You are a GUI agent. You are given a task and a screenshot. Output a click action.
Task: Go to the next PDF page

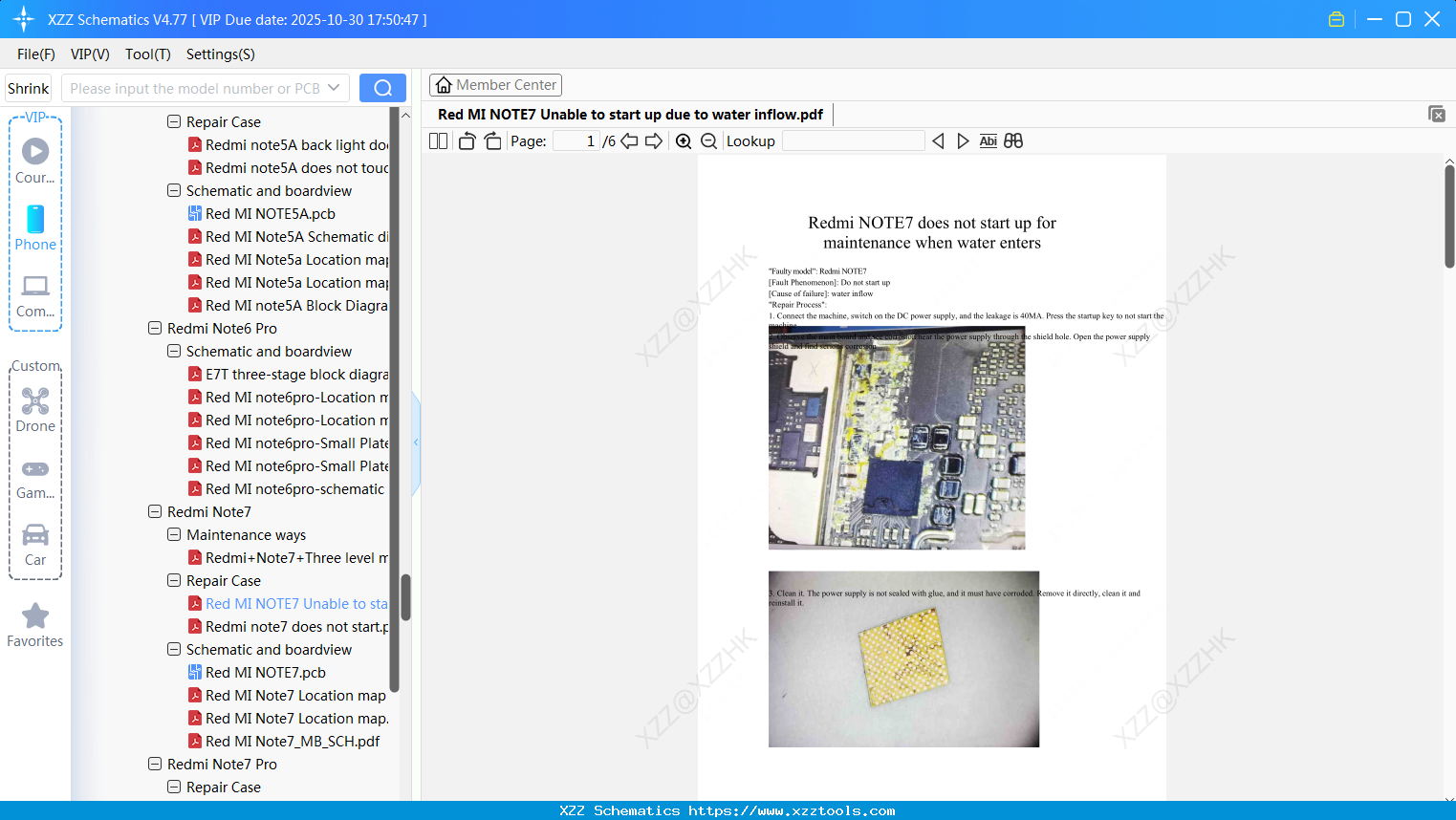coord(654,141)
